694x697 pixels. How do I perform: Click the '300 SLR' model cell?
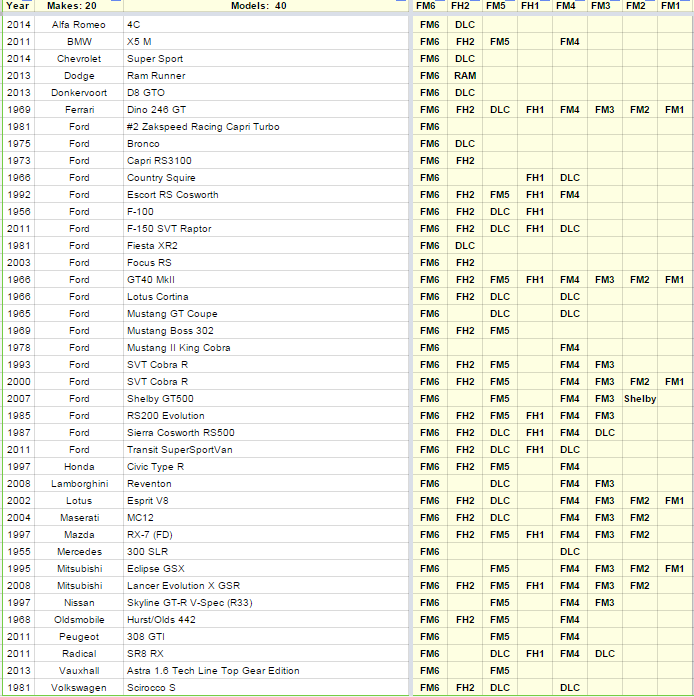coord(265,552)
